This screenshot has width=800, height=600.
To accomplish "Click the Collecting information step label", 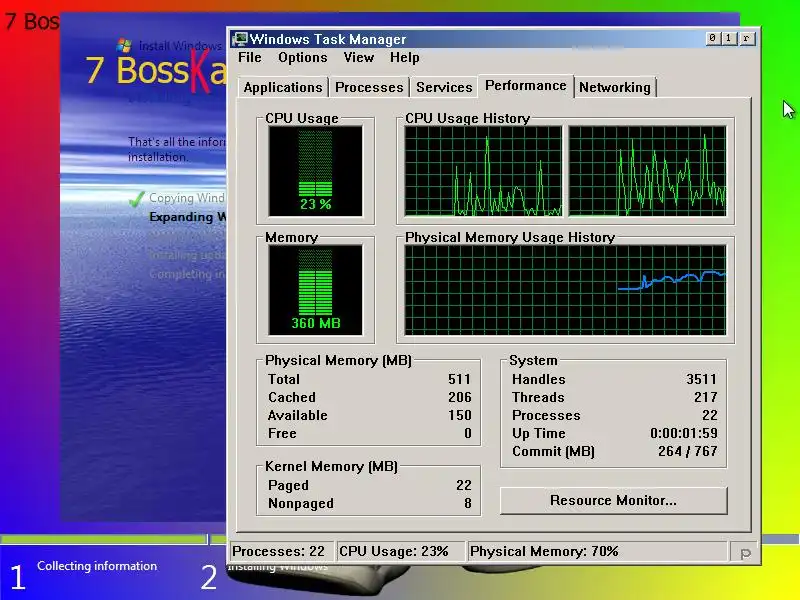I will click(97, 566).
